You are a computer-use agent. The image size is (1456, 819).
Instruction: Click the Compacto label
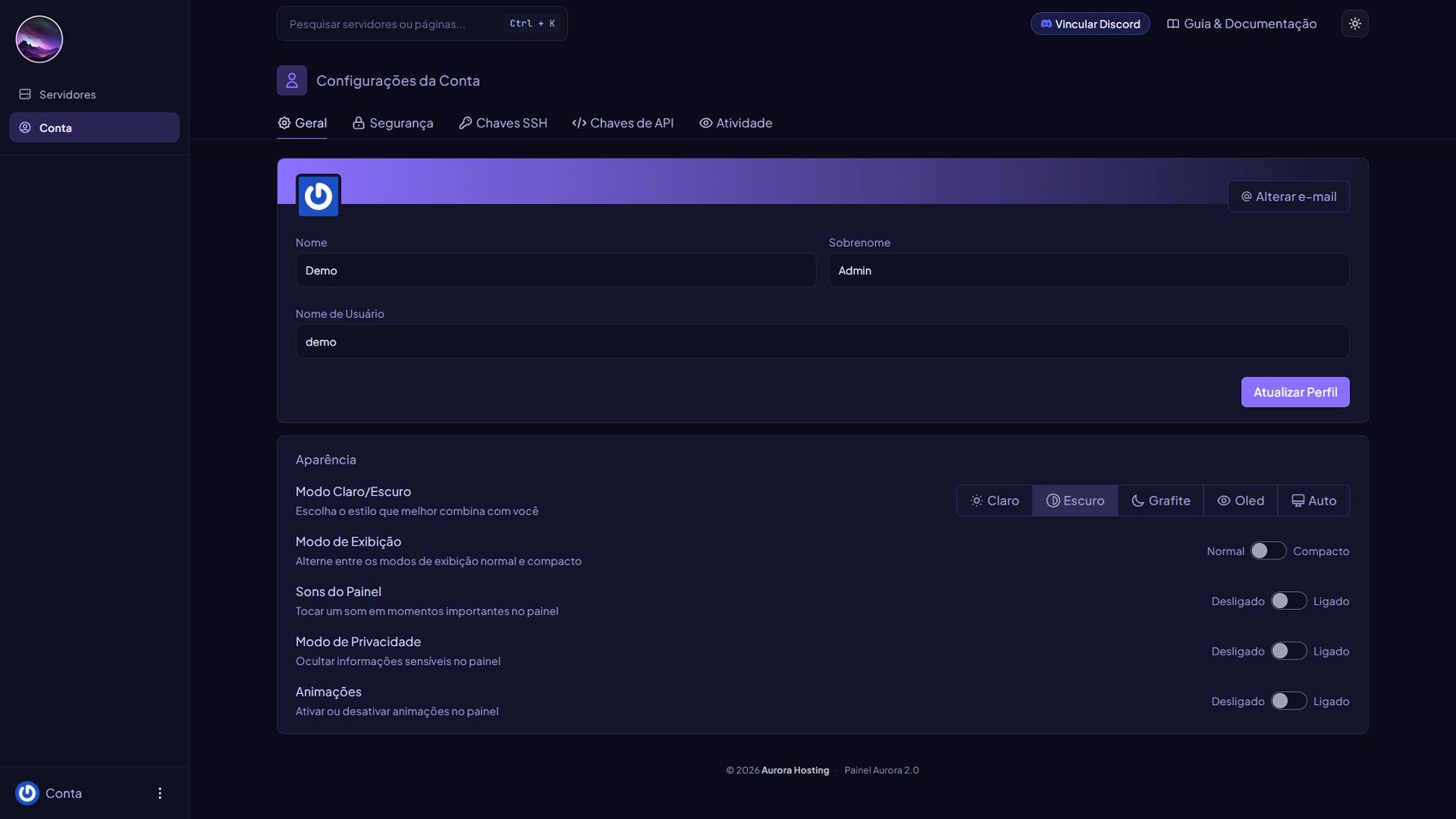point(1321,551)
